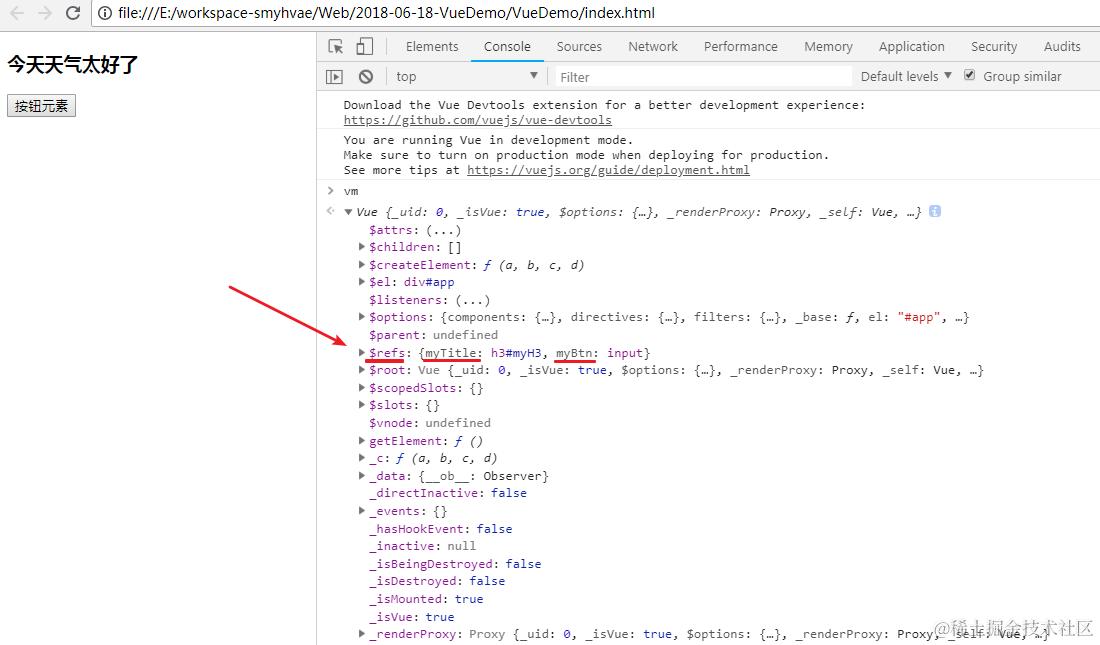The image size is (1100, 645).
Task: Activate the inspect element picker icon
Action: coord(336,46)
